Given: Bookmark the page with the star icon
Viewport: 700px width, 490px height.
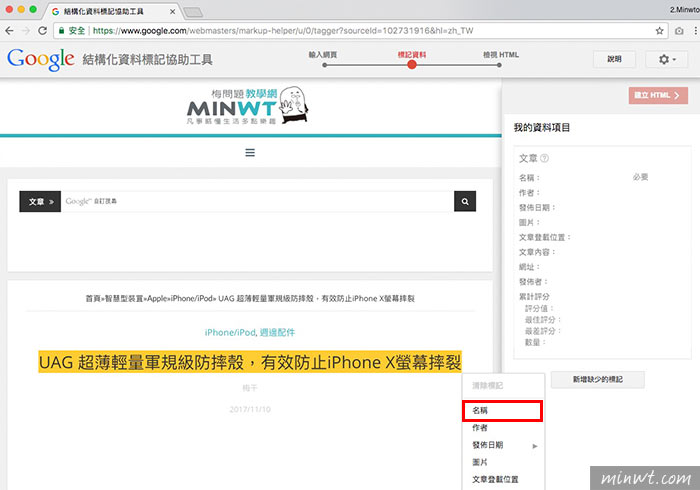Looking at the screenshot, I should [x=659, y=31].
